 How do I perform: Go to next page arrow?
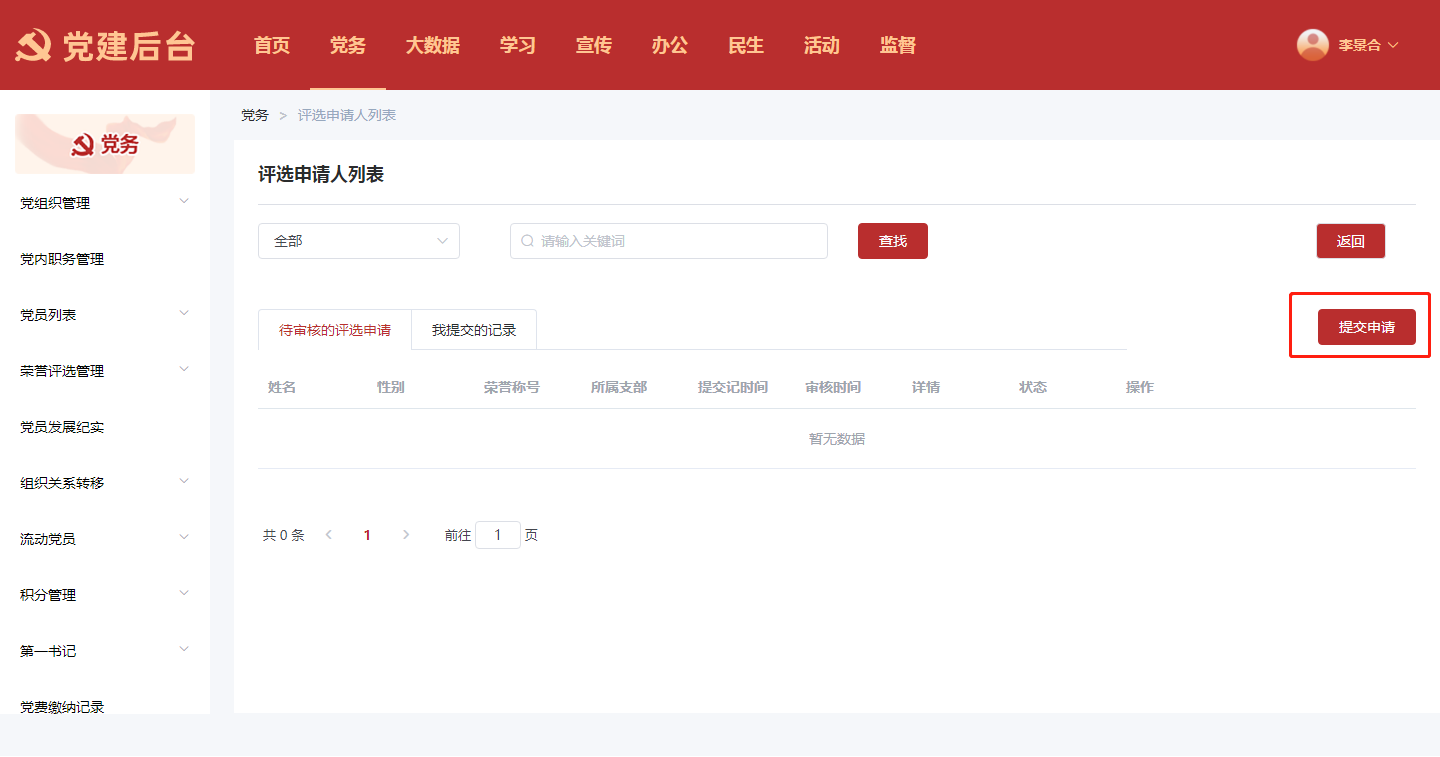(405, 535)
